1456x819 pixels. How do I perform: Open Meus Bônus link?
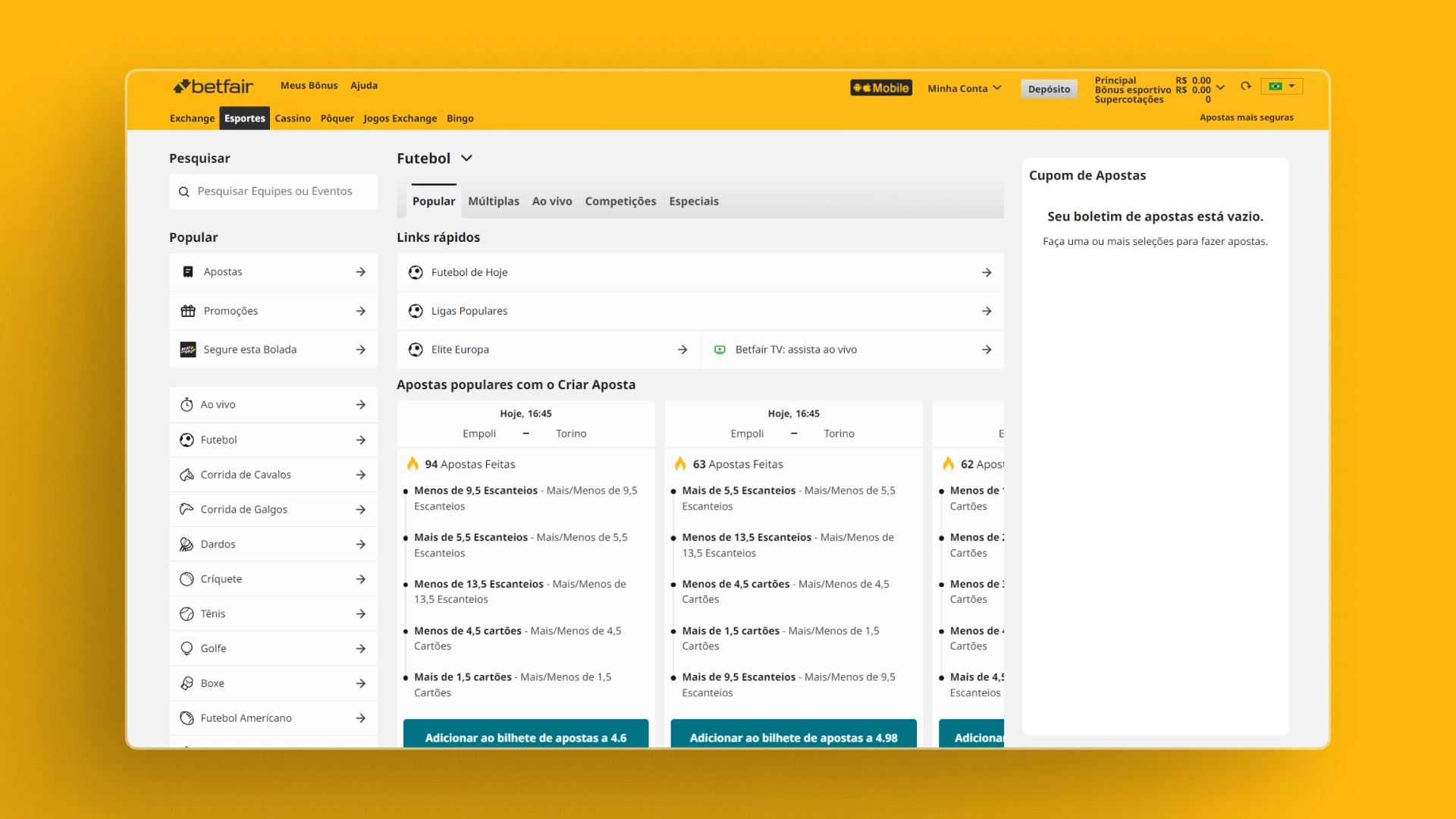coord(309,86)
